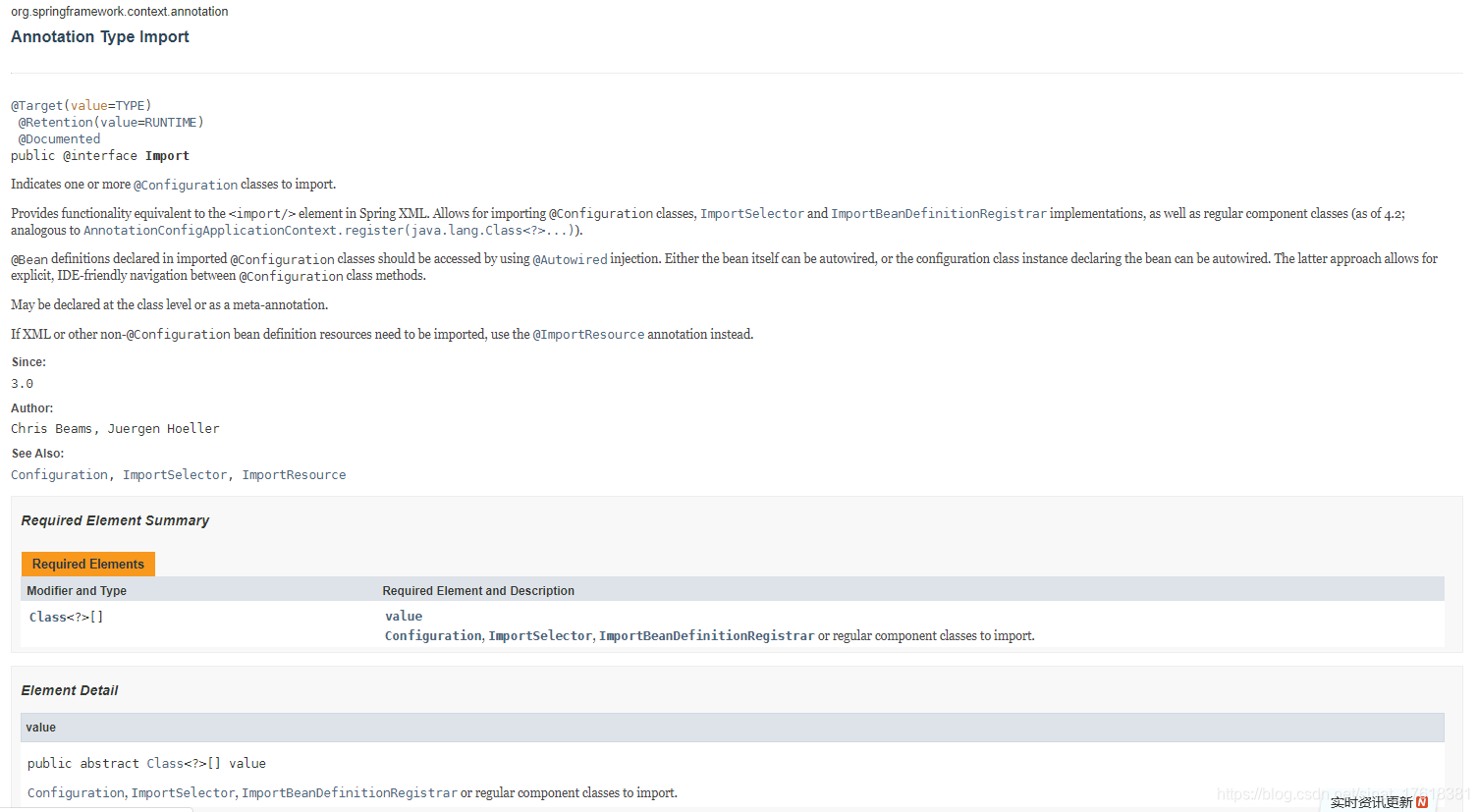
Task: Open ImportSelector link in 'Provides functionality' paragraph
Action: [x=751, y=214]
